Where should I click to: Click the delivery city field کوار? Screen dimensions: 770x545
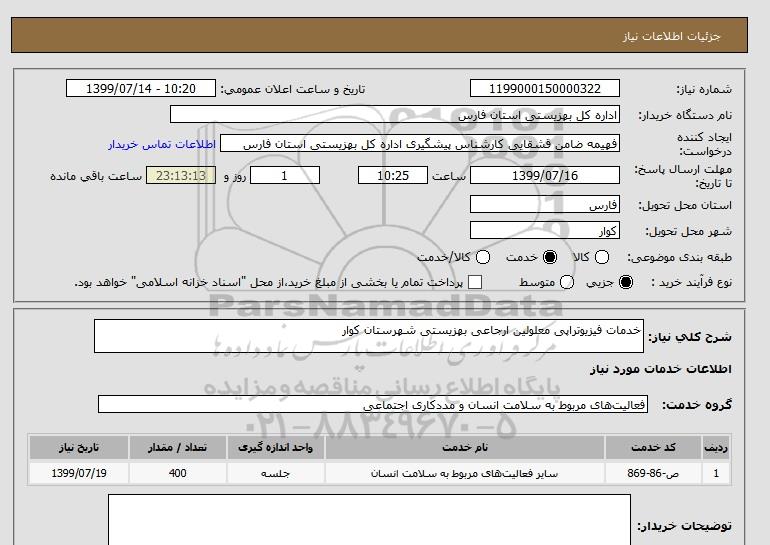click(x=545, y=230)
